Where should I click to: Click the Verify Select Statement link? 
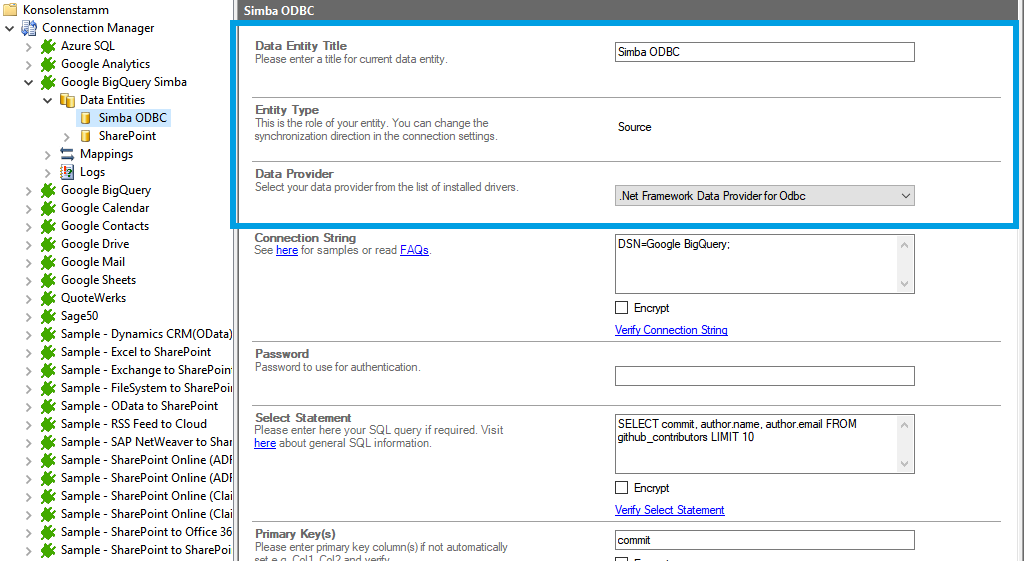click(x=669, y=510)
